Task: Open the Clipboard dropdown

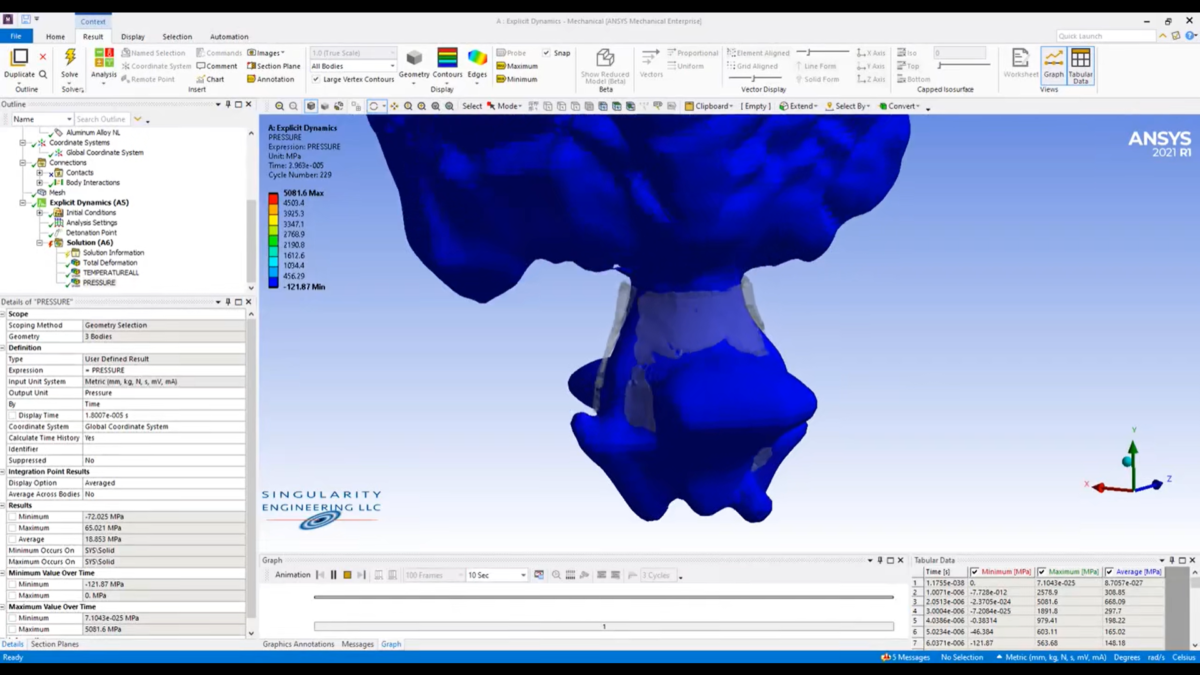Action: (709, 106)
